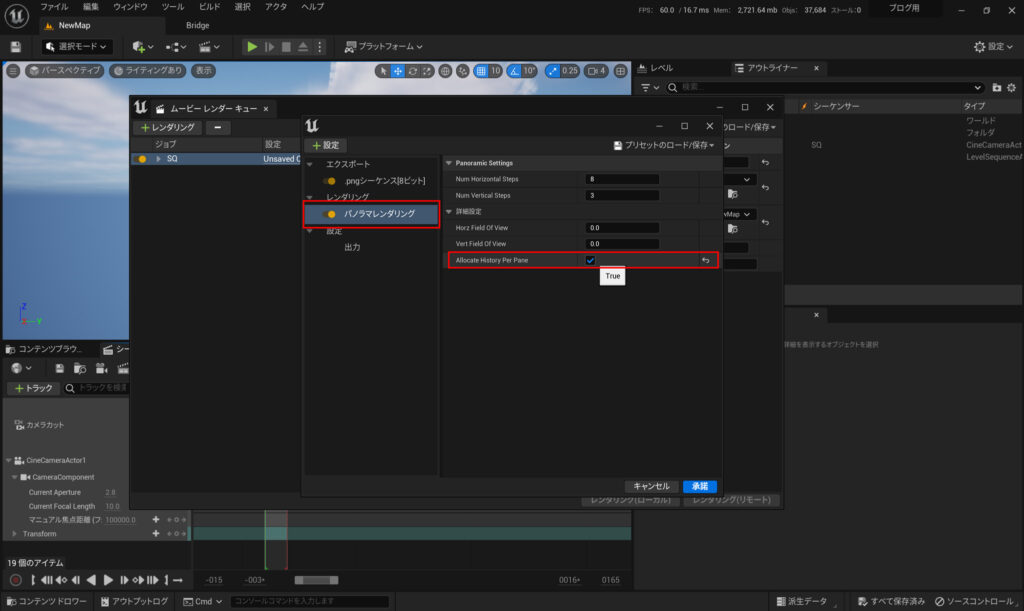The image size is (1024, 611).
Task: Collapse the Panoramic Settings section
Action: (449, 163)
